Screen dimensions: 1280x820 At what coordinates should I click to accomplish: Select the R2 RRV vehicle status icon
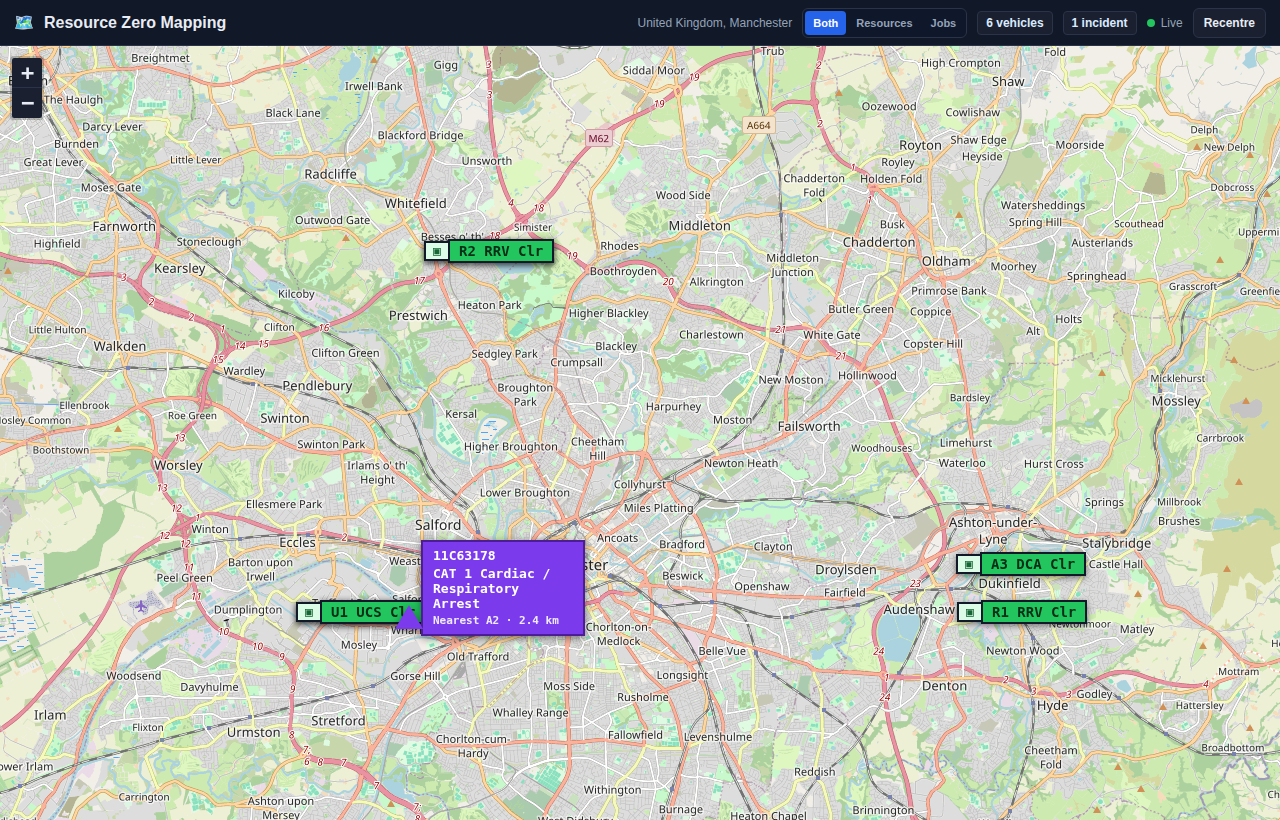437,251
